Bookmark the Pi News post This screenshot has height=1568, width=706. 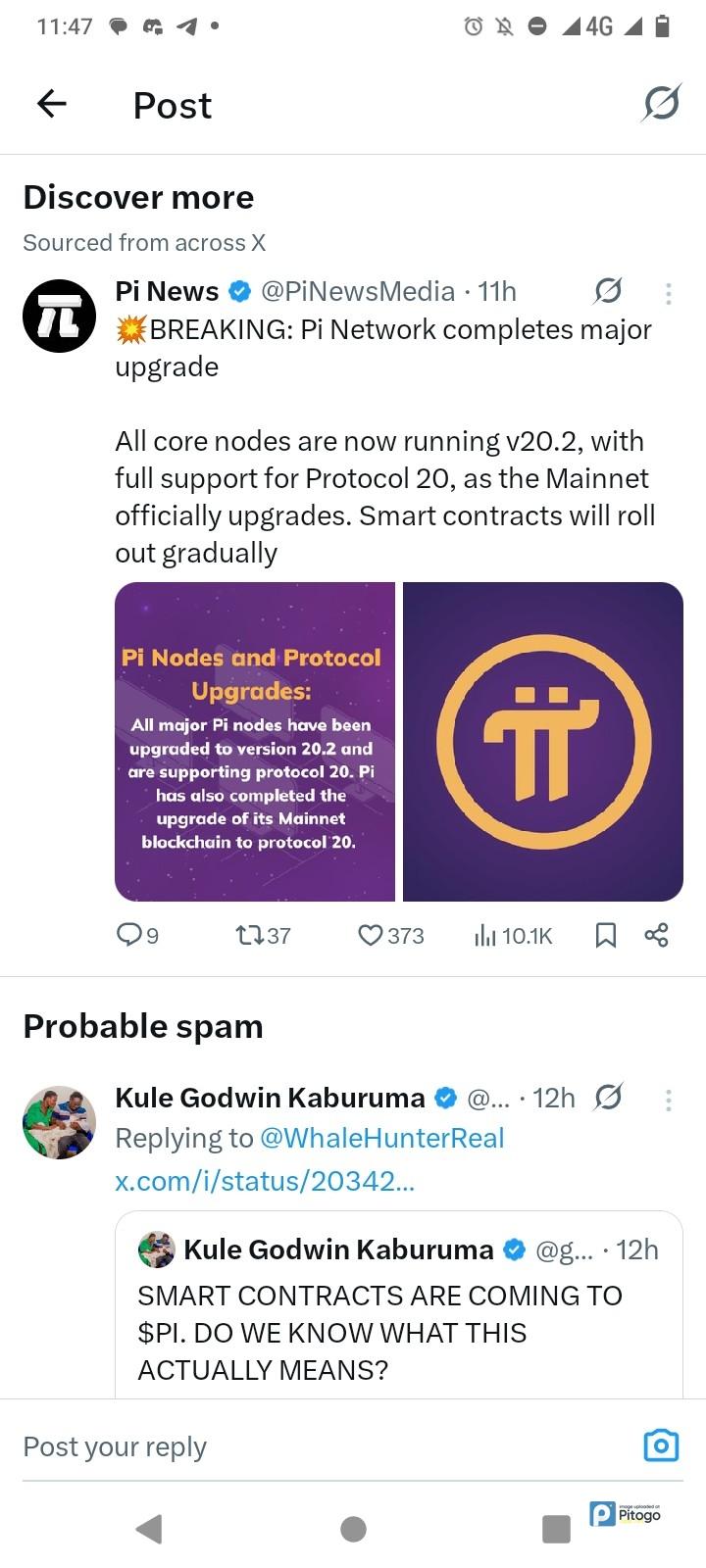pos(606,936)
